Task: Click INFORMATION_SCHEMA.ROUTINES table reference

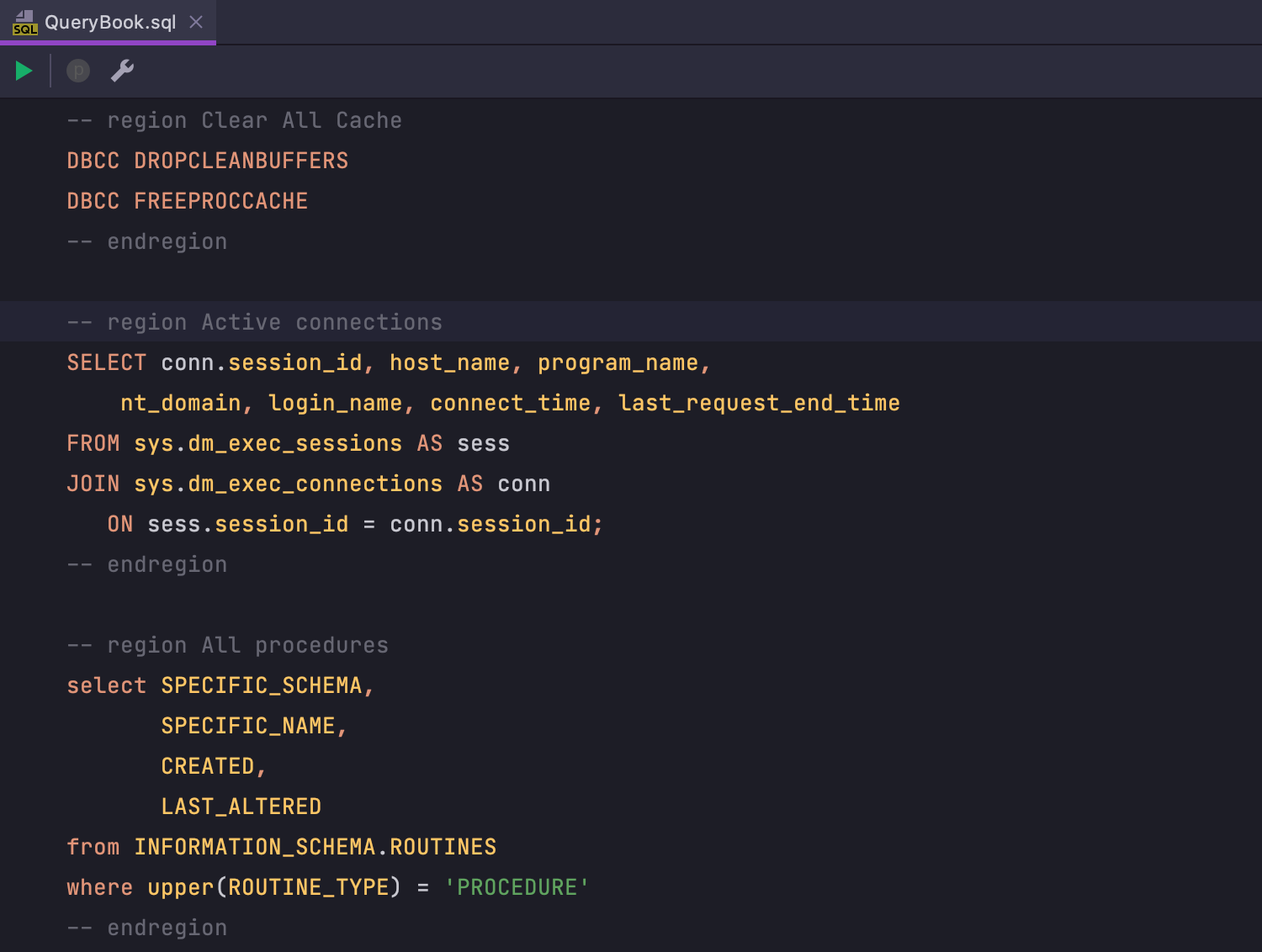Action: coord(315,847)
